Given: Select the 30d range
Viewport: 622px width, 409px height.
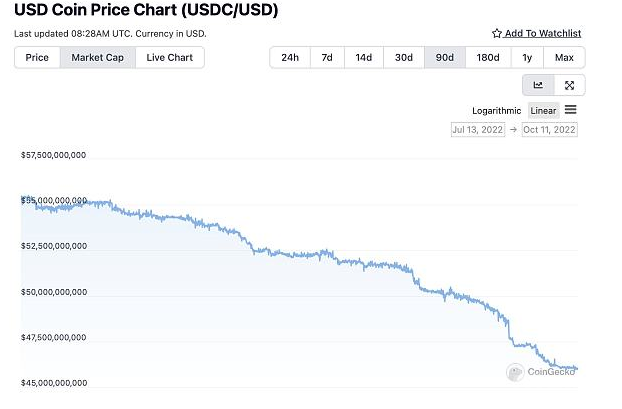Looking at the screenshot, I should 404,58.
